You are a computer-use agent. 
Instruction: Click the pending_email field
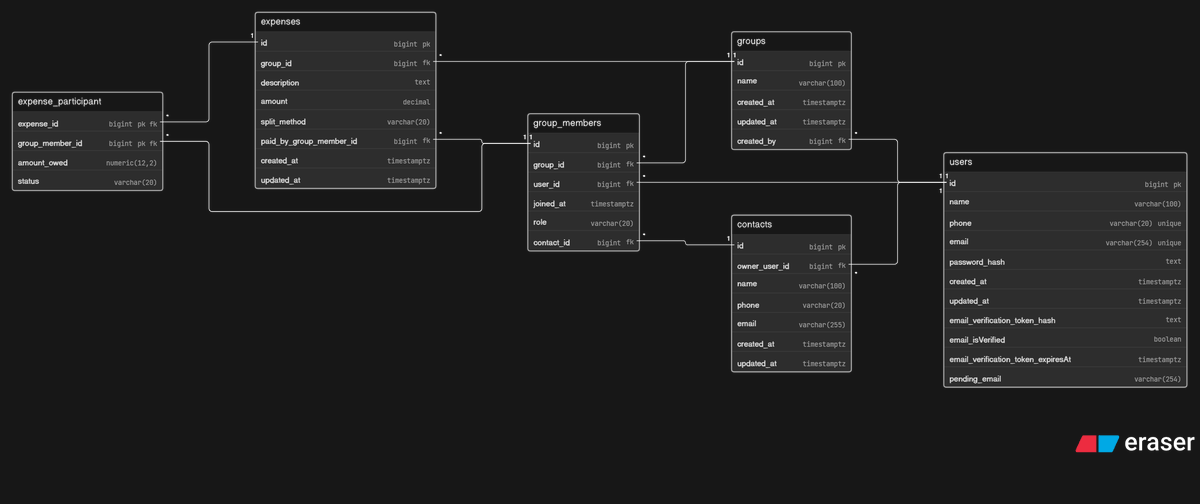[x=1065, y=379]
